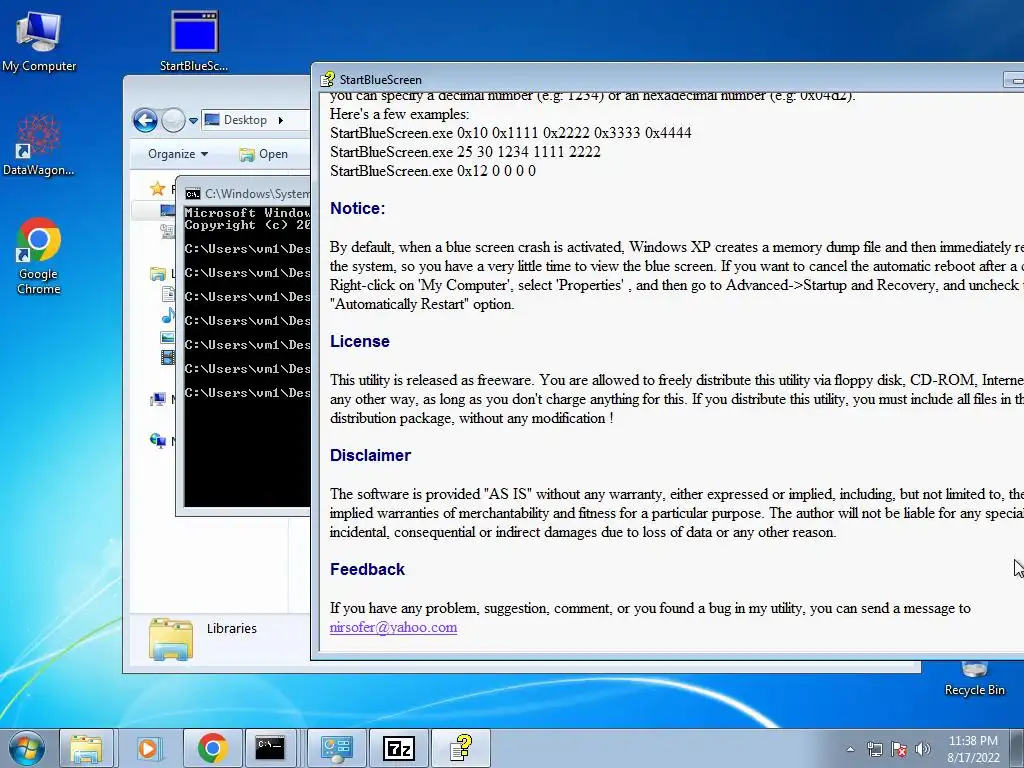Open the Command Prompt window system menu icon
The image size is (1024, 768).
click(x=192, y=194)
